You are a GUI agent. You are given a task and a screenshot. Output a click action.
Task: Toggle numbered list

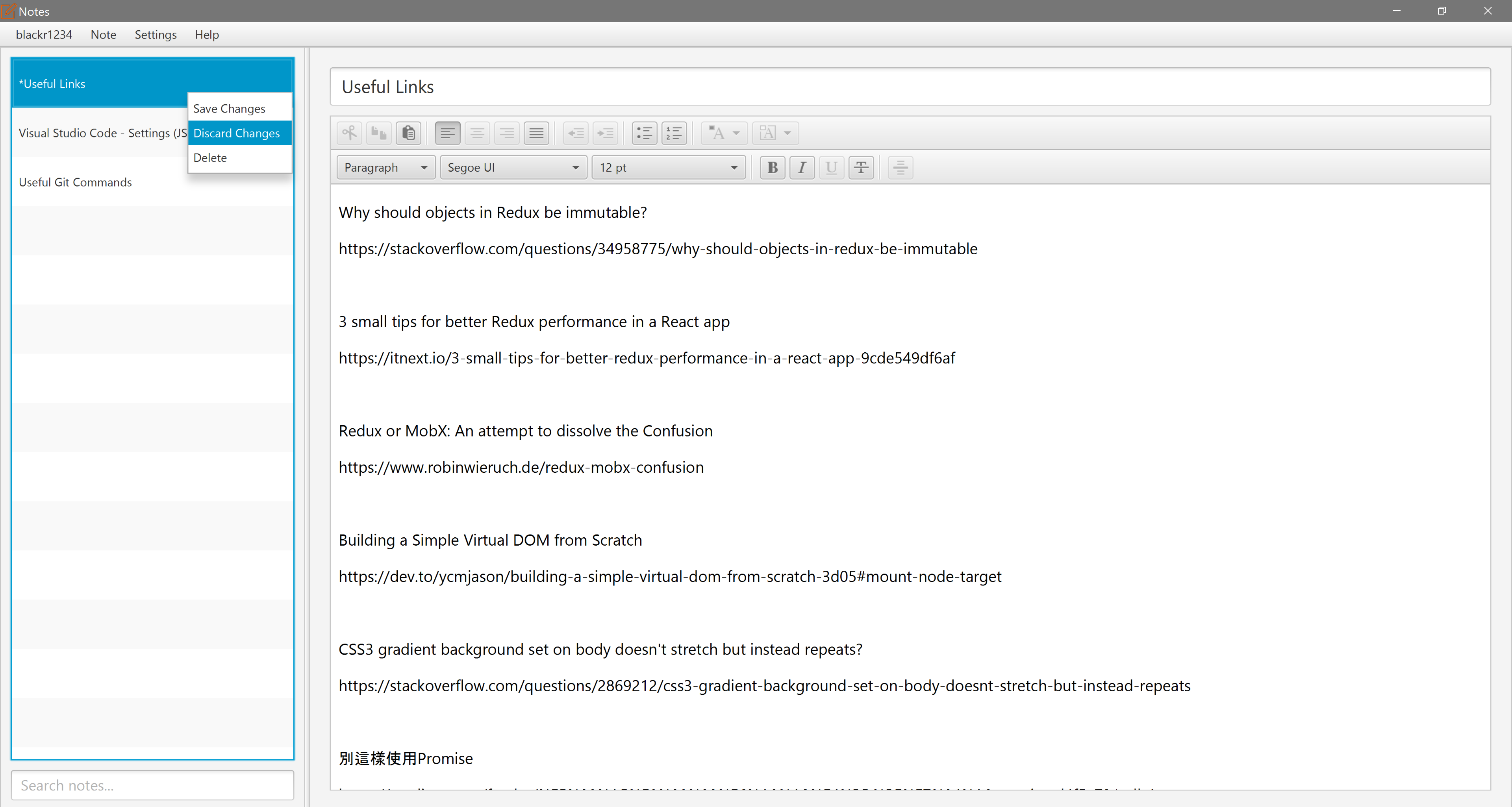[674, 133]
